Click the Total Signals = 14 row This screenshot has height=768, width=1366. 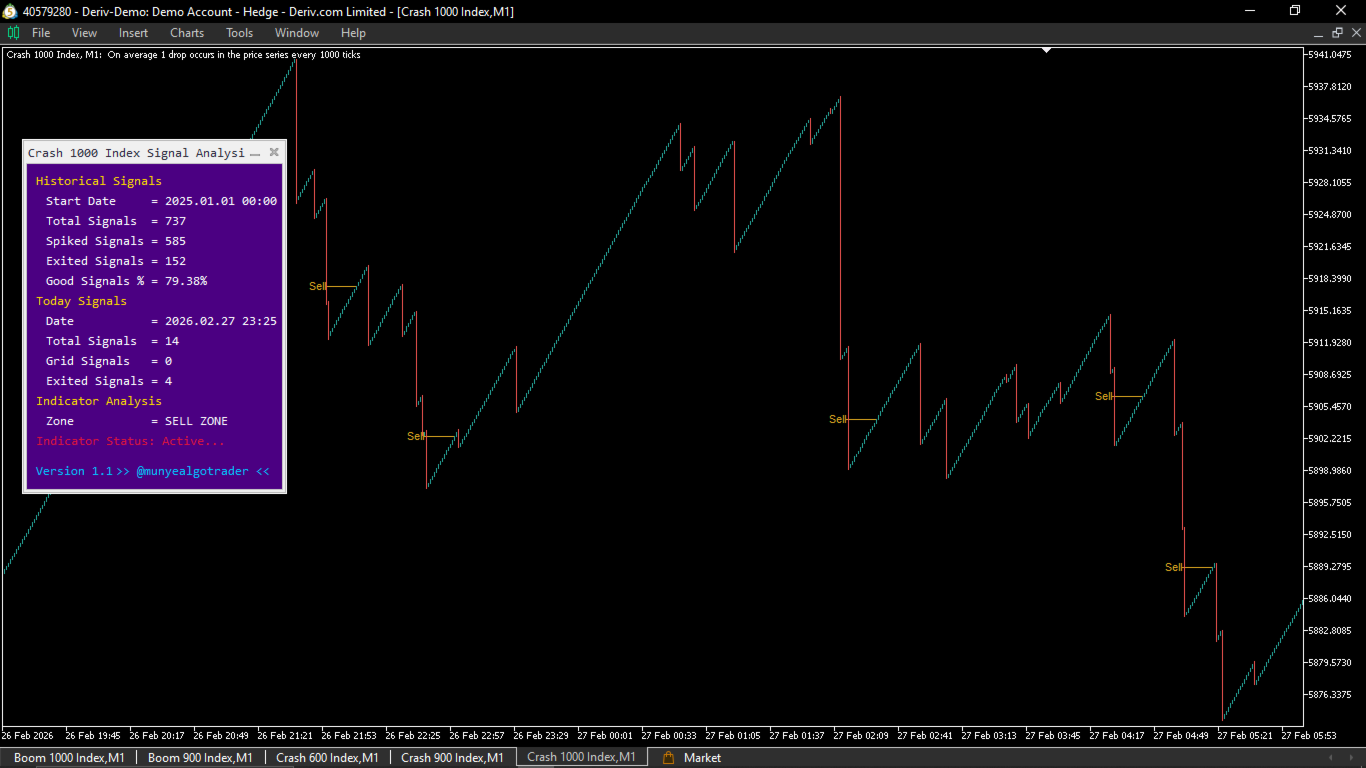(x=112, y=341)
